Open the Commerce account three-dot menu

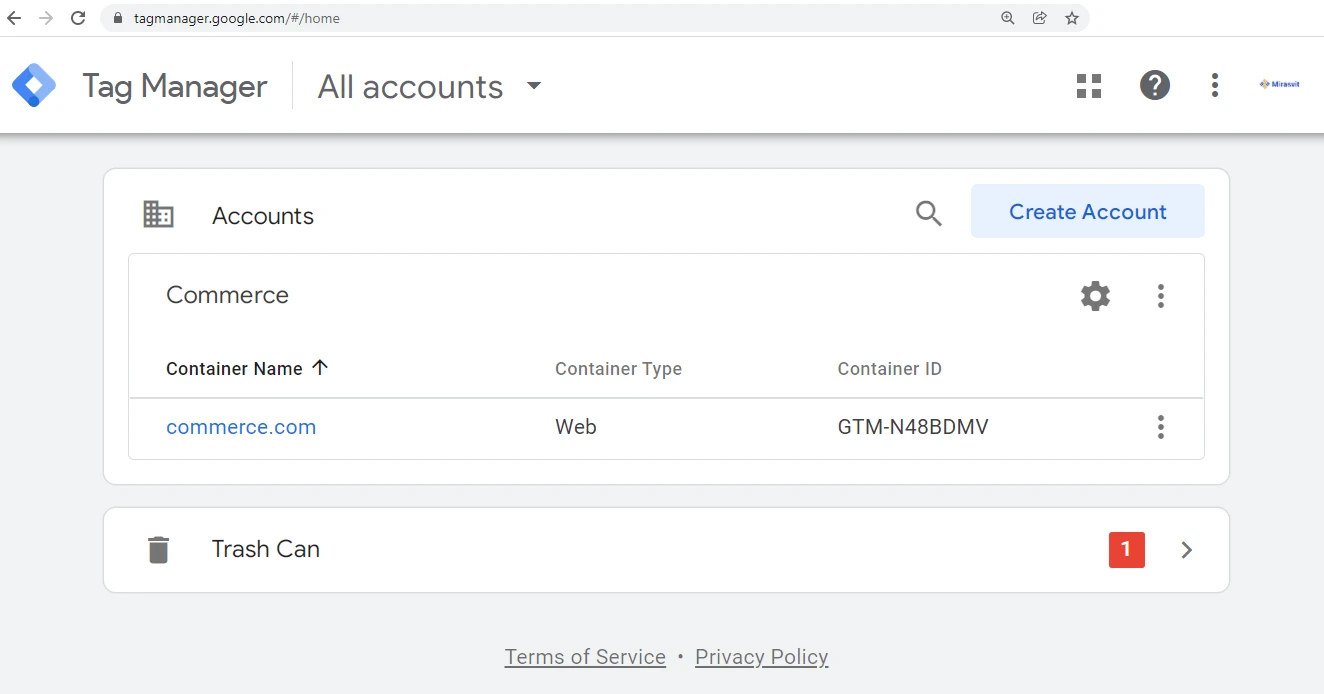(x=1160, y=296)
